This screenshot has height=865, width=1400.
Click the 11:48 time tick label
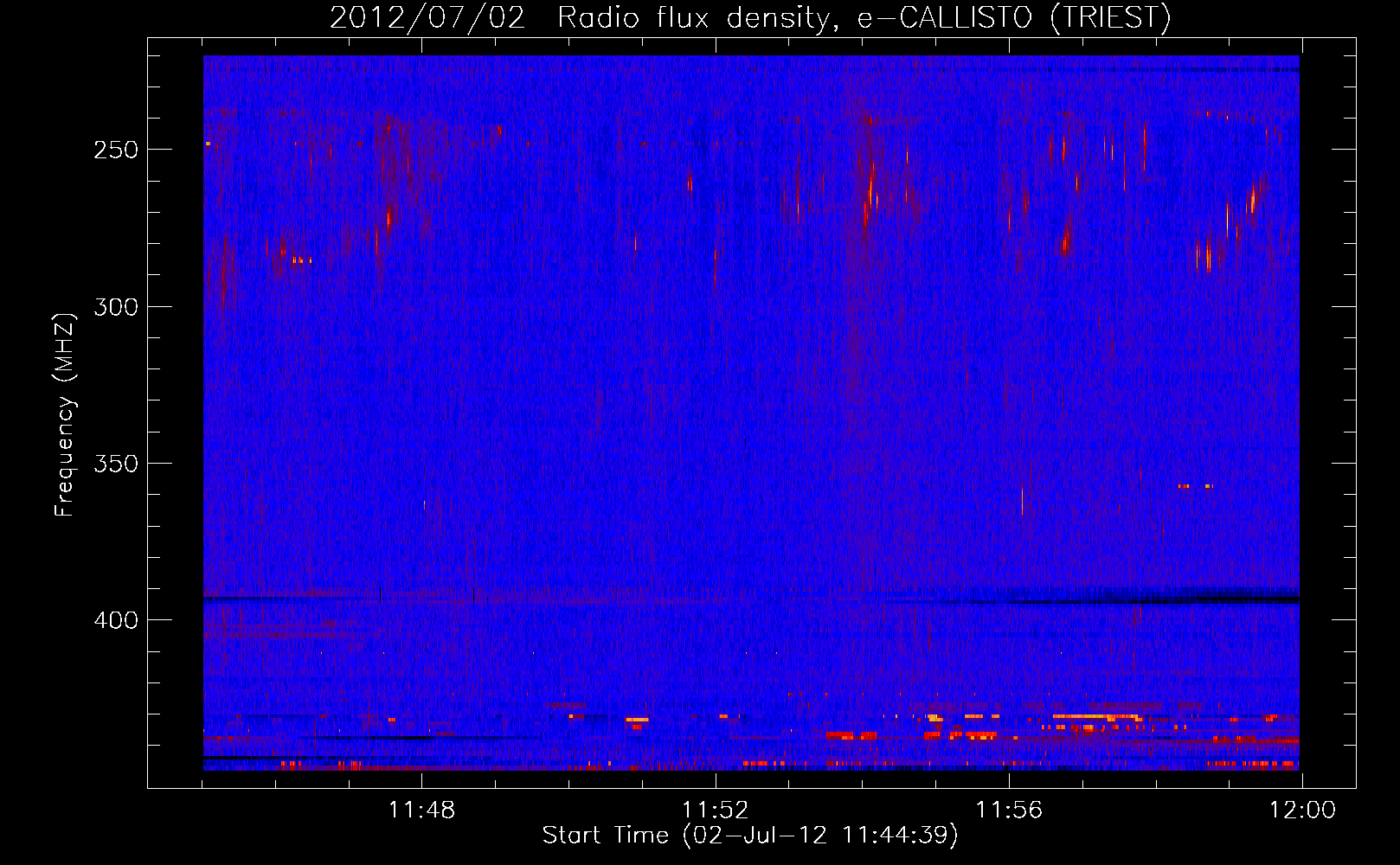(x=421, y=811)
